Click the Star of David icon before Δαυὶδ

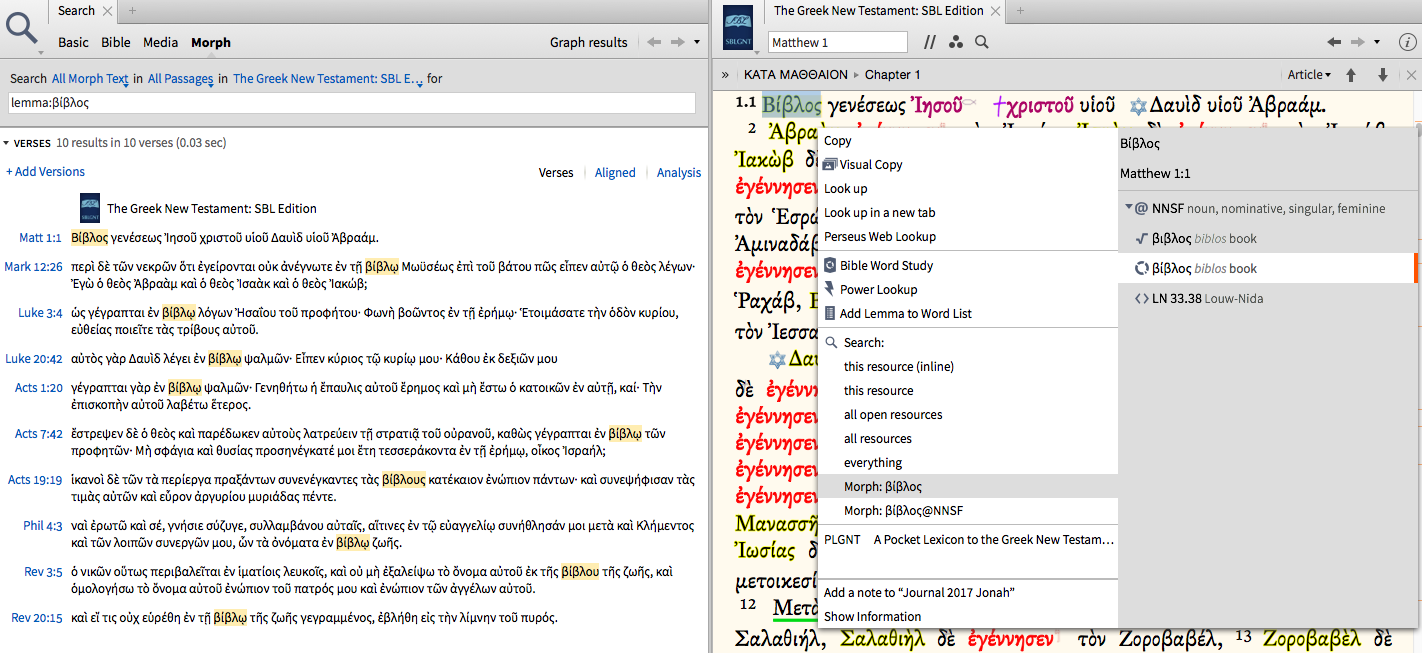tap(1137, 106)
